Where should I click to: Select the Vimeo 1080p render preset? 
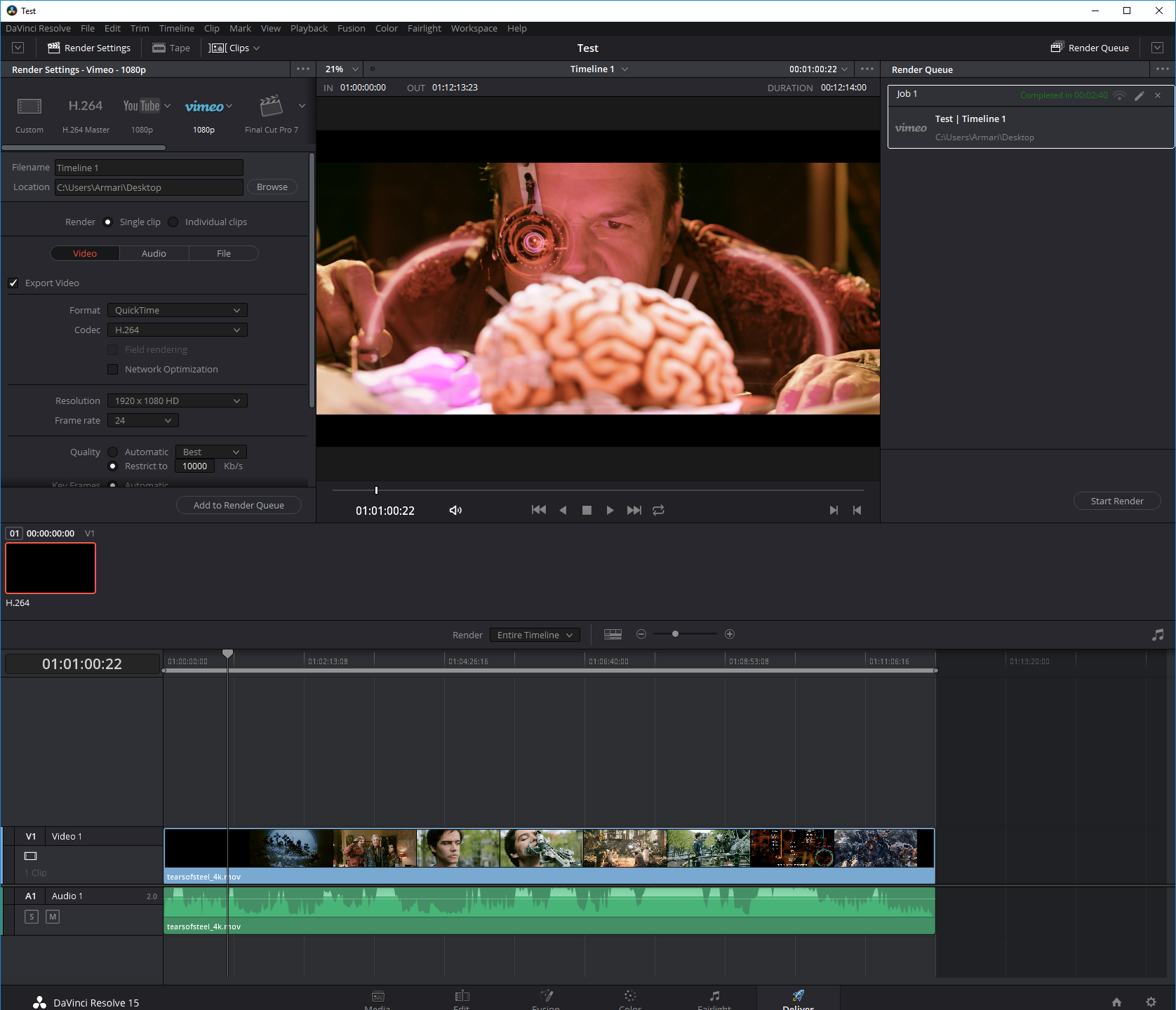point(204,107)
